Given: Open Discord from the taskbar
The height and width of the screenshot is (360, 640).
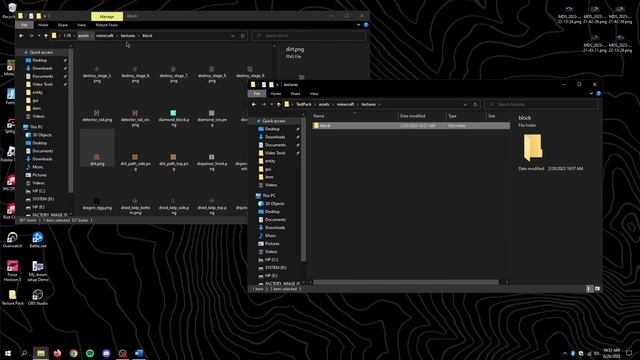Looking at the screenshot, I should pyautogui.click(x=106, y=353).
